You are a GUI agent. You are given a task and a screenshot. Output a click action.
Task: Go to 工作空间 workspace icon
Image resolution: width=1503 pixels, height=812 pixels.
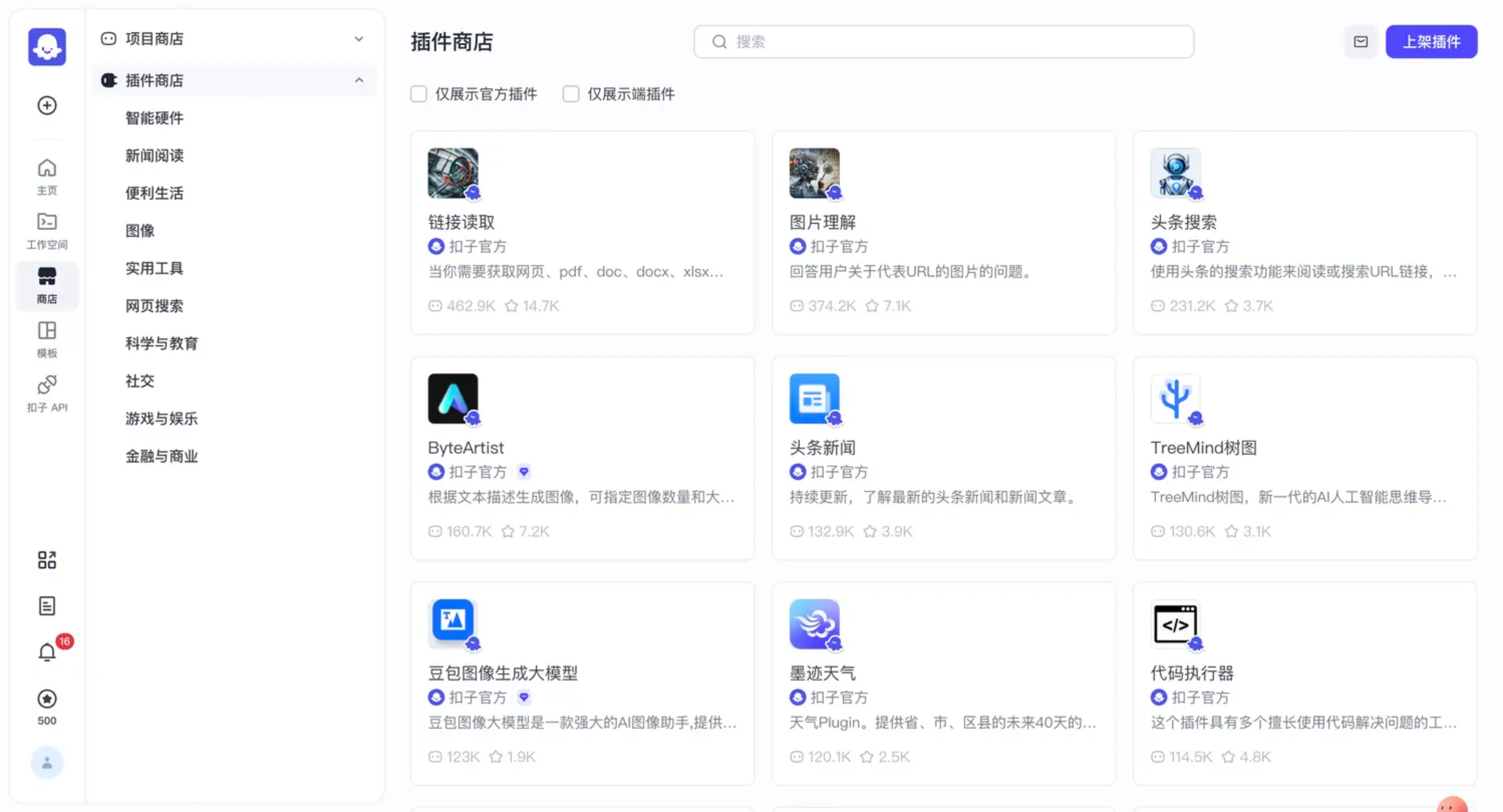click(46, 231)
